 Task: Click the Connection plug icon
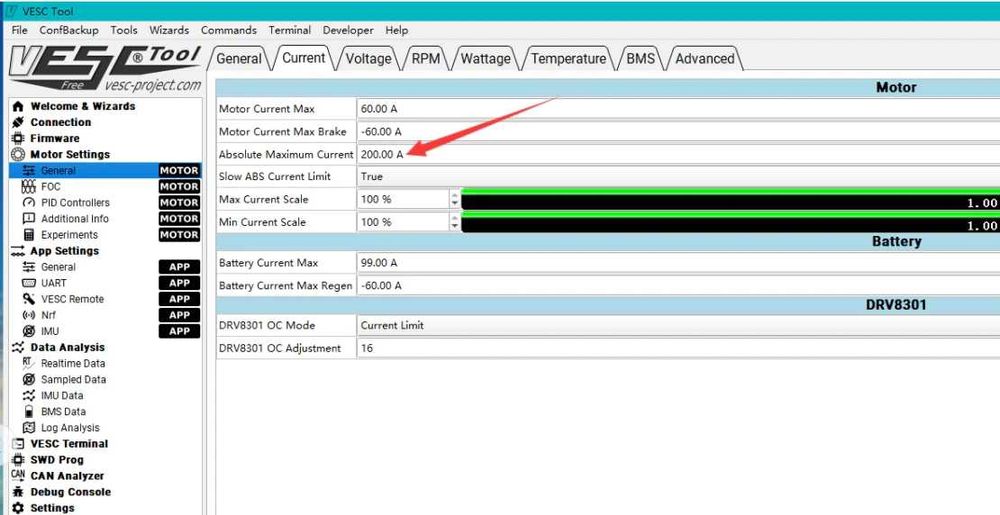pyautogui.click(x=18, y=122)
